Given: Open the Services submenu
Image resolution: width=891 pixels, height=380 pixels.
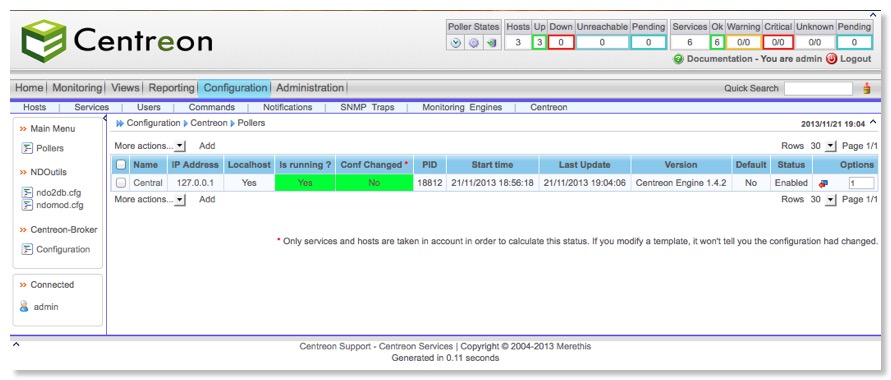Looking at the screenshot, I should point(91,107).
